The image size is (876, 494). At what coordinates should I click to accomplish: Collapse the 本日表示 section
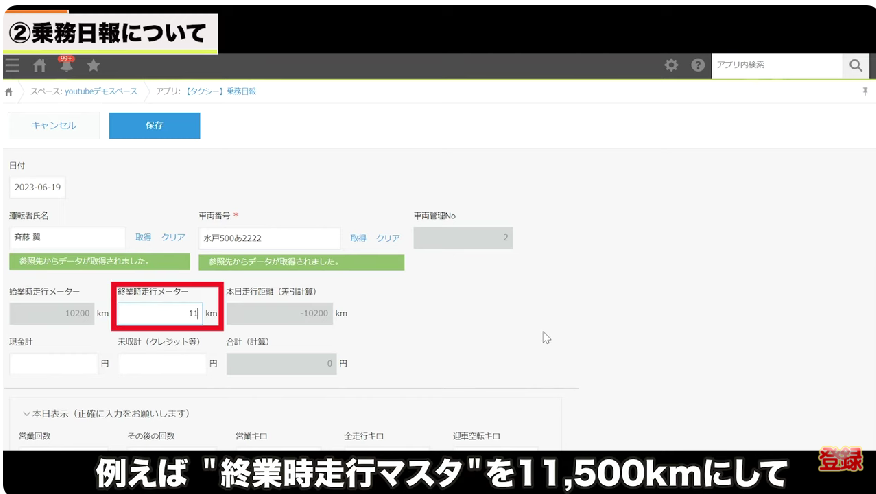coord(25,413)
